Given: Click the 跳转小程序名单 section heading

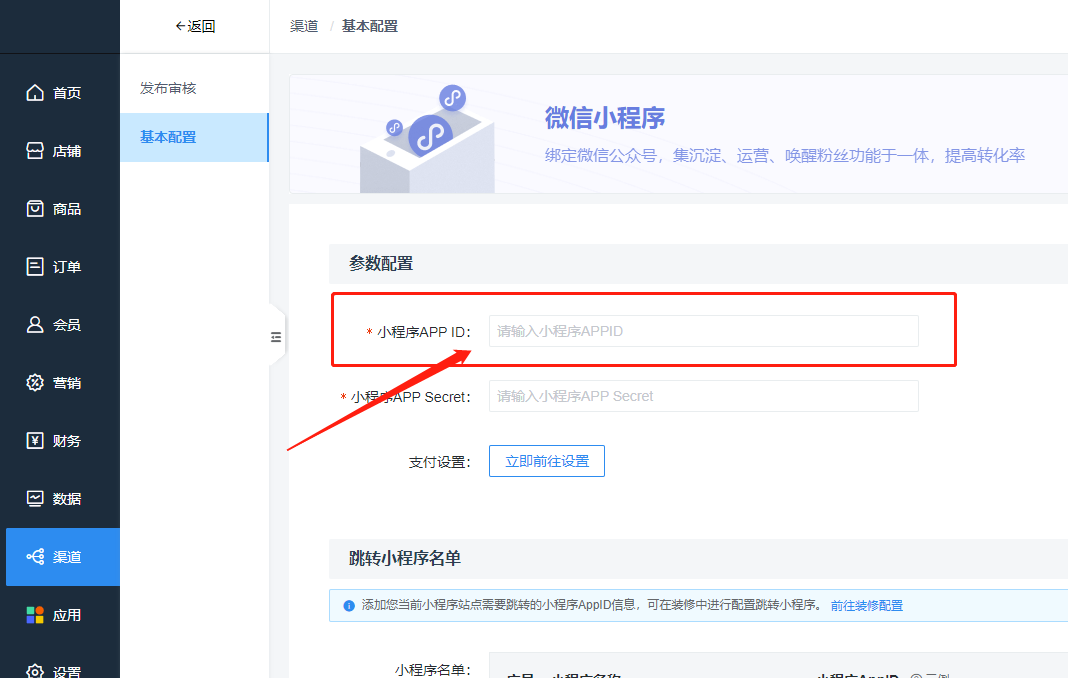Looking at the screenshot, I should (x=405, y=558).
